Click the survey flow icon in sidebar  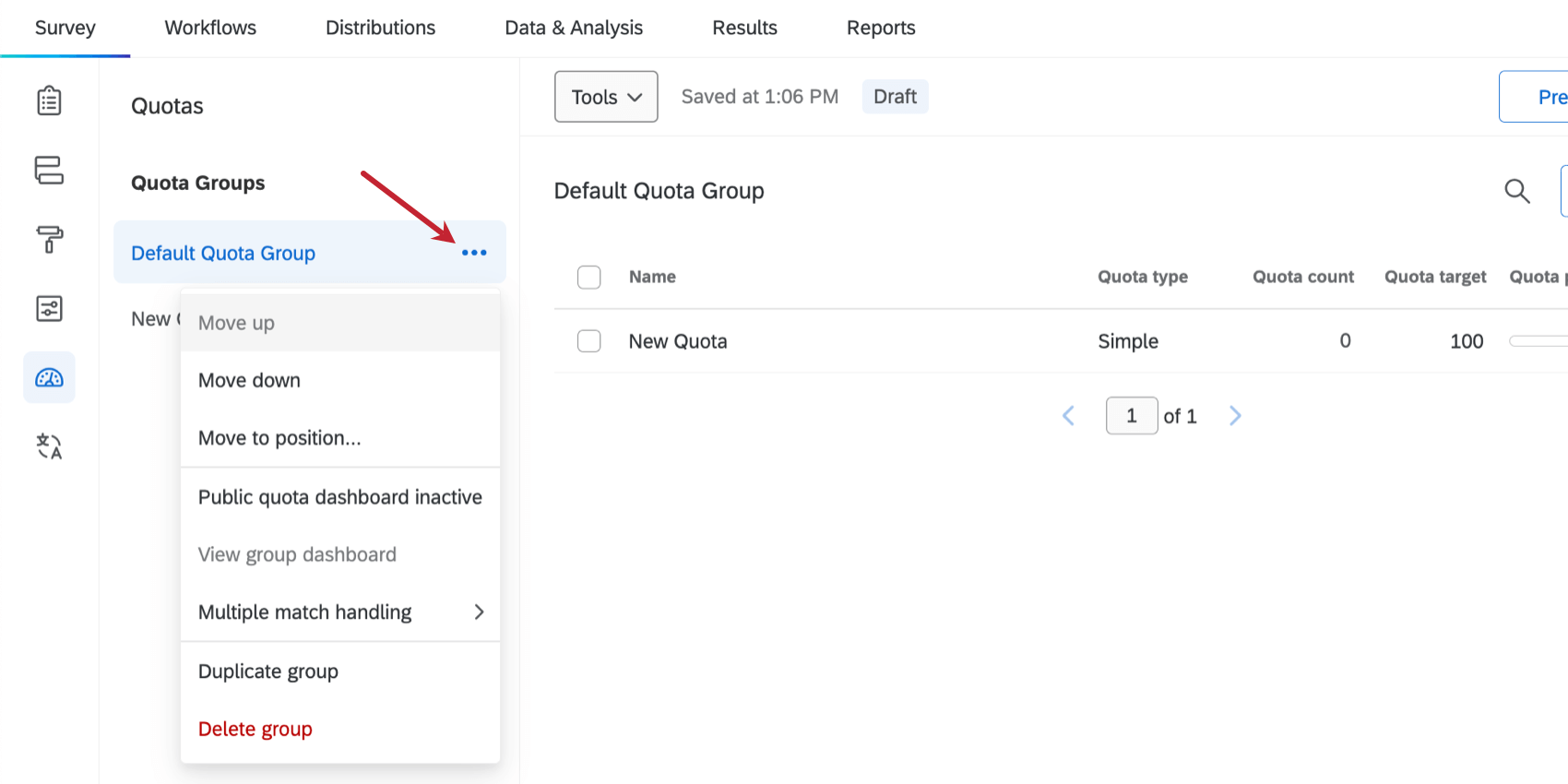49,170
